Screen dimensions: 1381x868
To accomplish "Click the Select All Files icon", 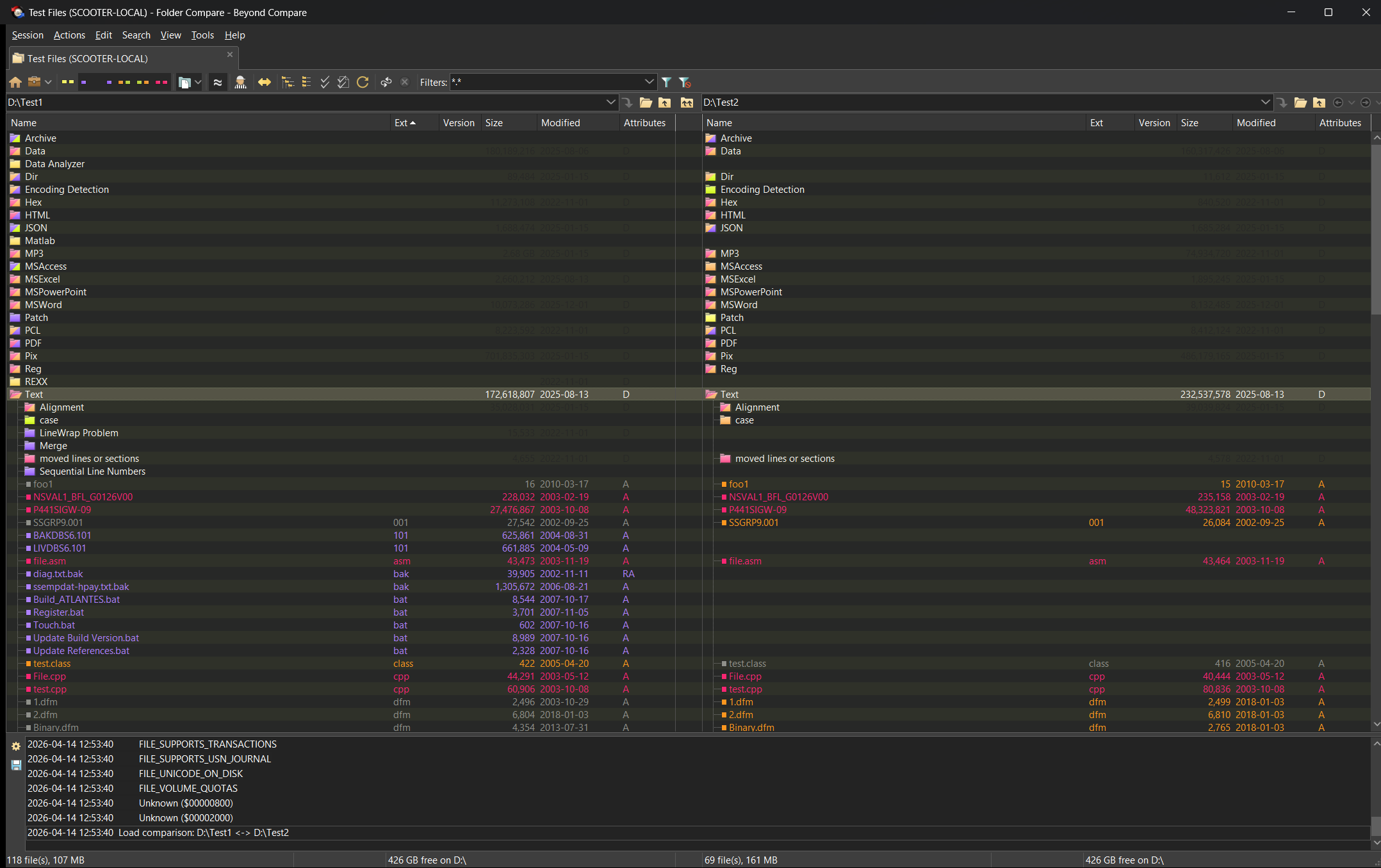I will tap(343, 82).
